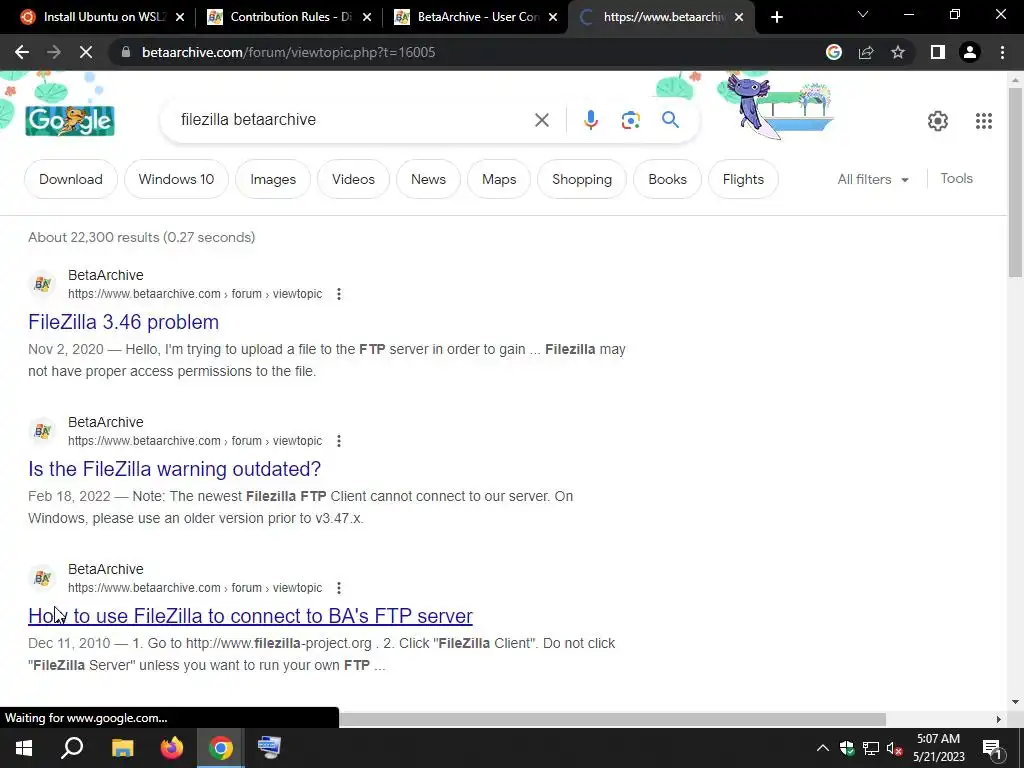Open the Google apps grid

[x=984, y=121]
